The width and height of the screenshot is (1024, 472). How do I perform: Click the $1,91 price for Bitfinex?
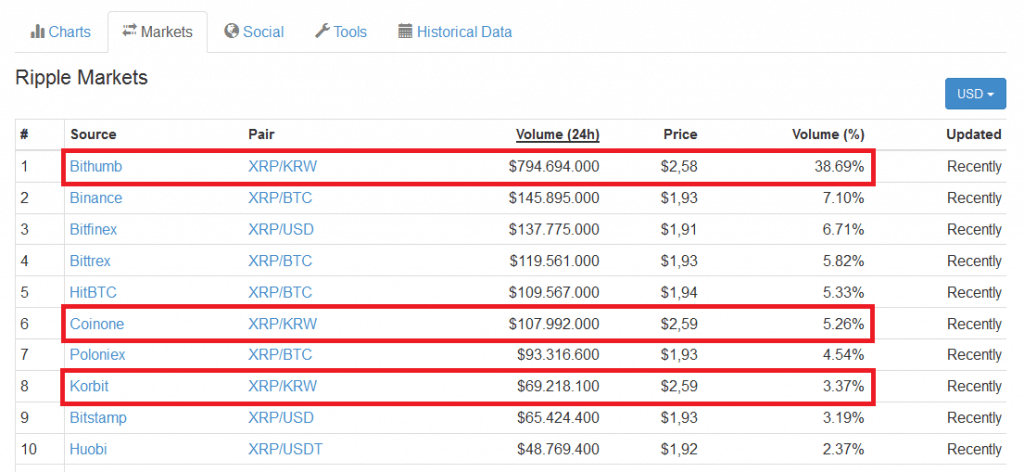point(679,230)
